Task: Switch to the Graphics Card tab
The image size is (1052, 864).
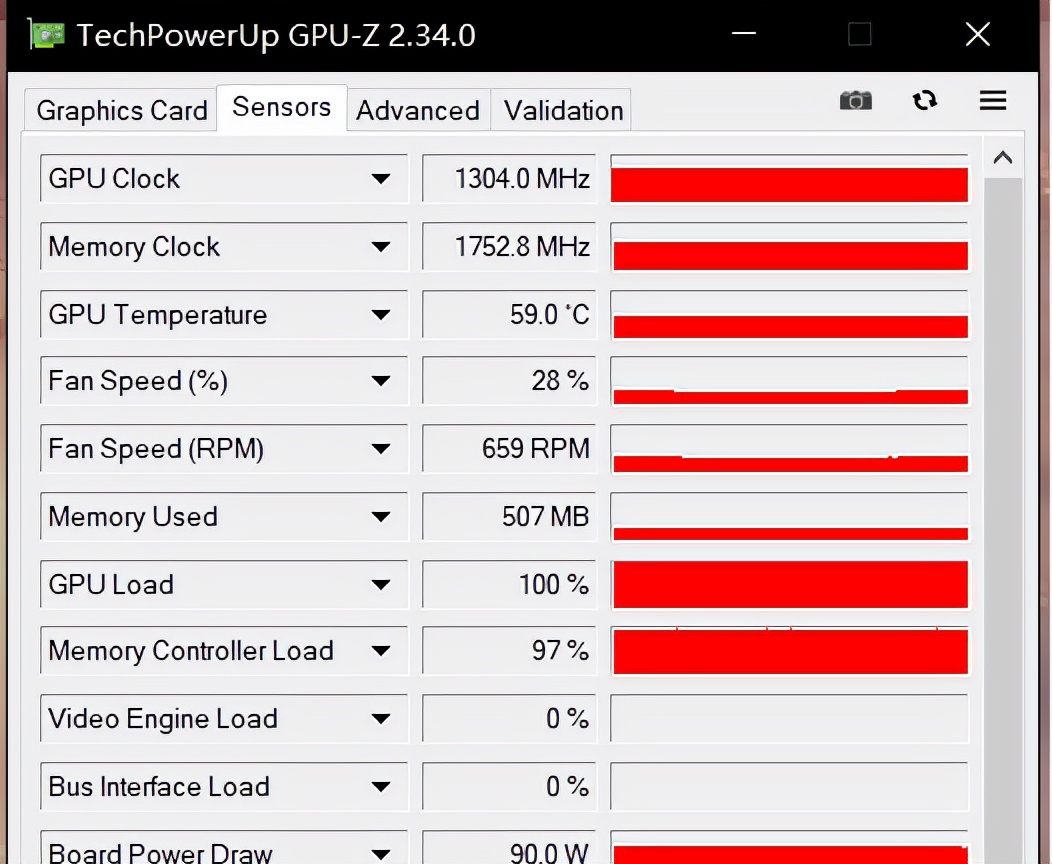Action: point(121,111)
